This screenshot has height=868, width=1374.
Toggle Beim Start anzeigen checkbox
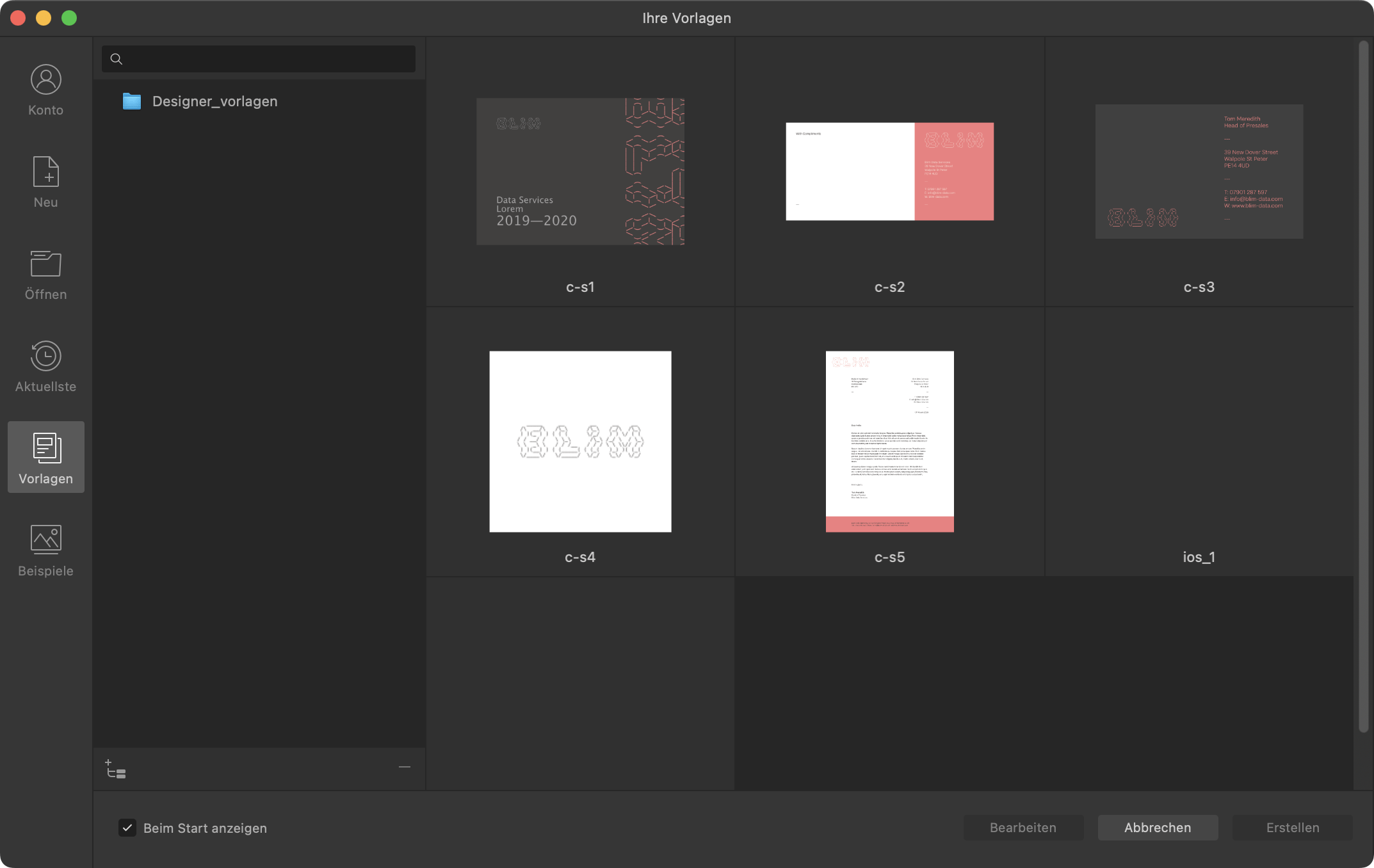pyautogui.click(x=127, y=828)
